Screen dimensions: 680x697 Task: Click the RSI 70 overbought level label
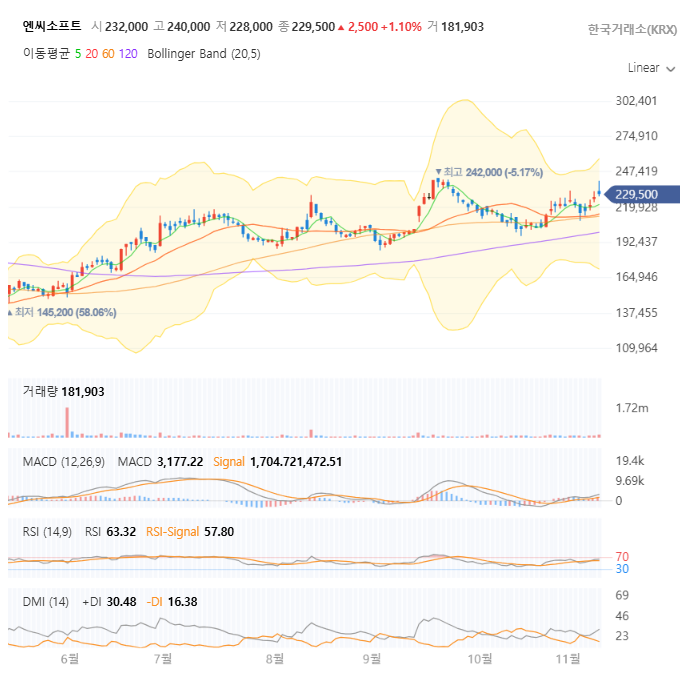pyautogui.click(x=622, y=557)
